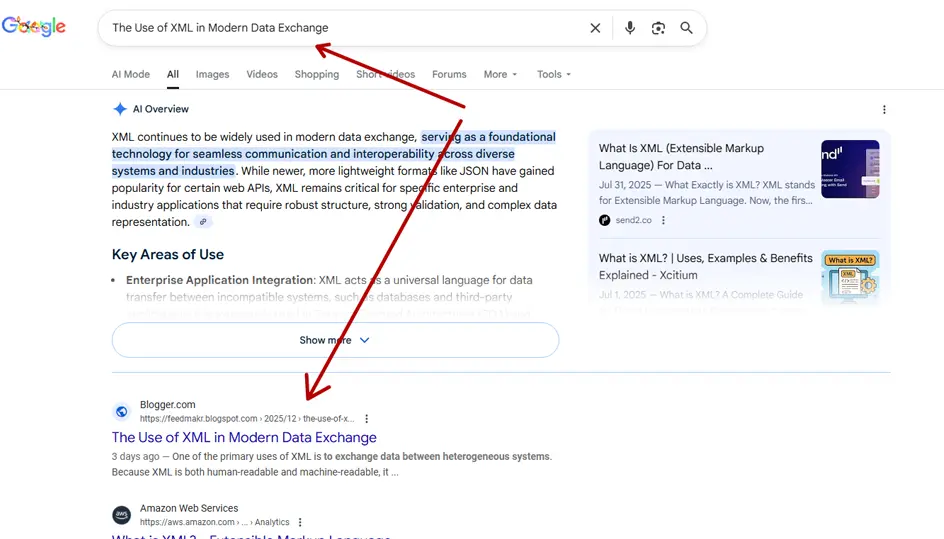Viewport: 944px width, 539px height.
Task: Switch to the Images tab
Action: click(x=212, y=74)
